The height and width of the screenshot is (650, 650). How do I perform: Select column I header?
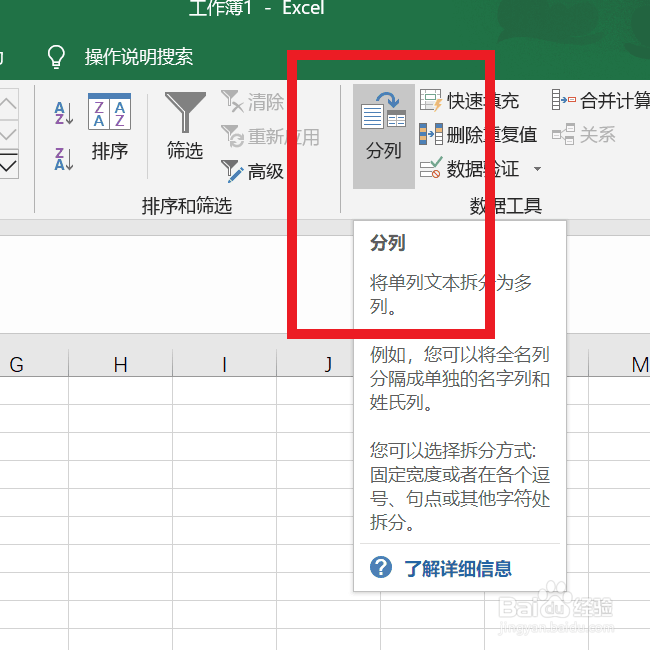coord(224,365)
